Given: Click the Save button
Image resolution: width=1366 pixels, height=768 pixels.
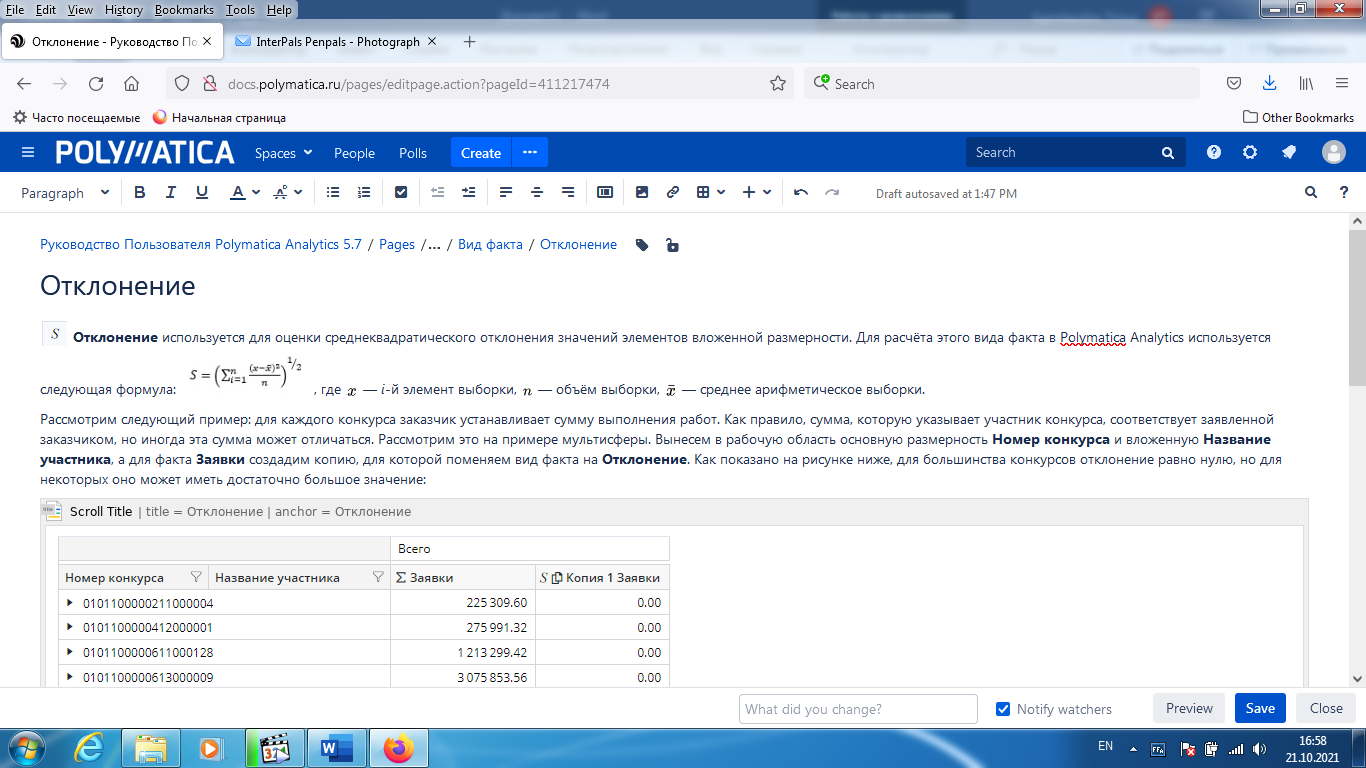Looking at the screenshot, I should pos(1260,708).
